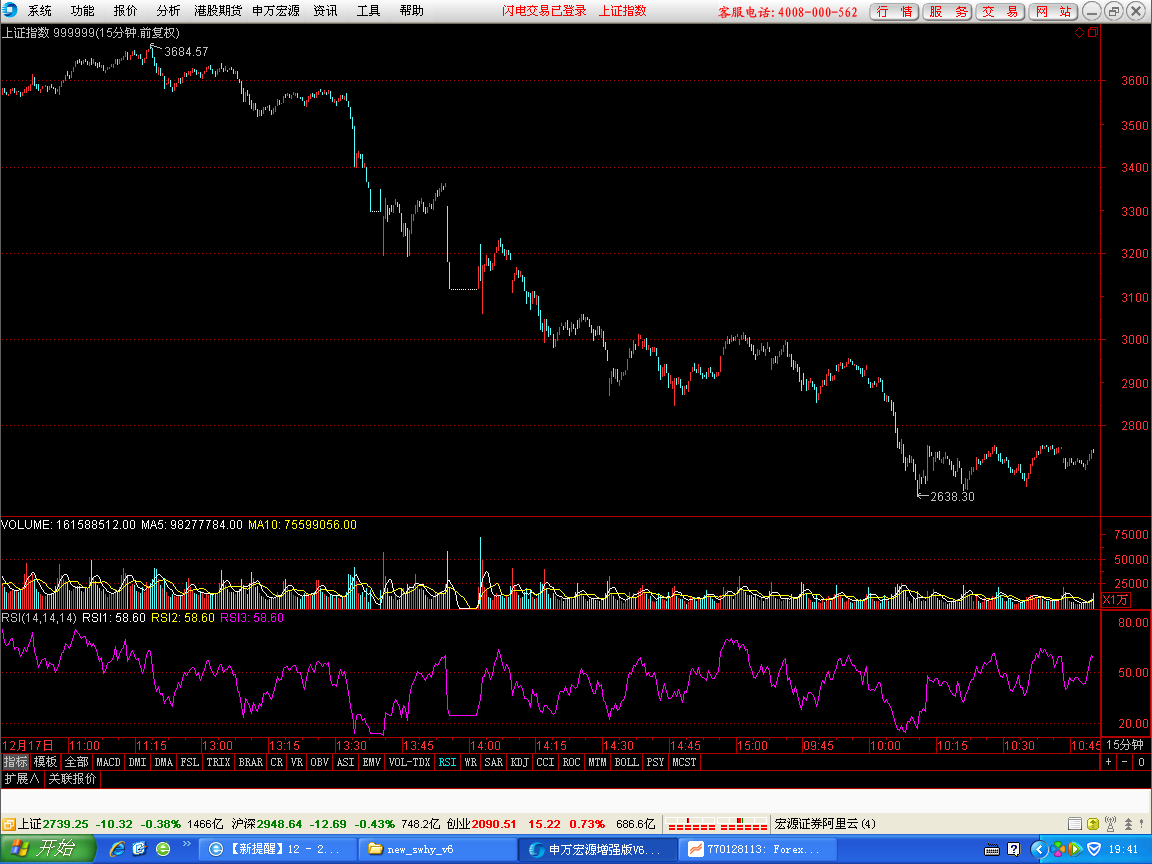1152x864 pixels.
Task: Click the 沪深 2948.64 index quote
Action: tap(267, 824)
